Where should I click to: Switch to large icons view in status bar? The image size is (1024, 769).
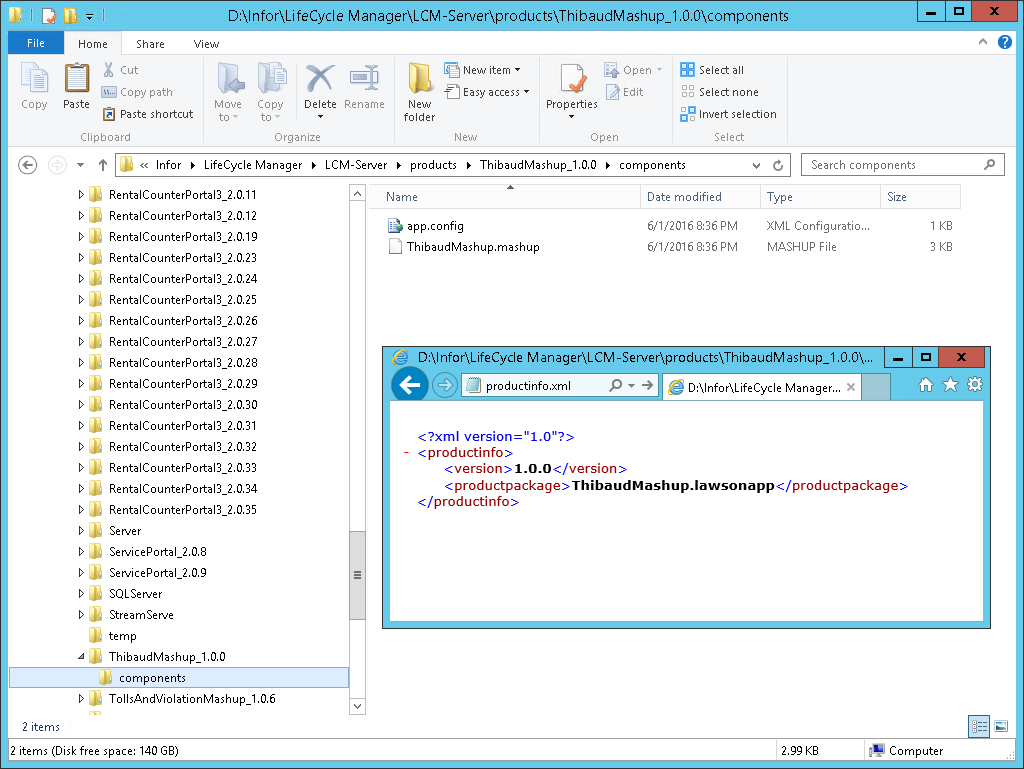tap(1000, 727)
